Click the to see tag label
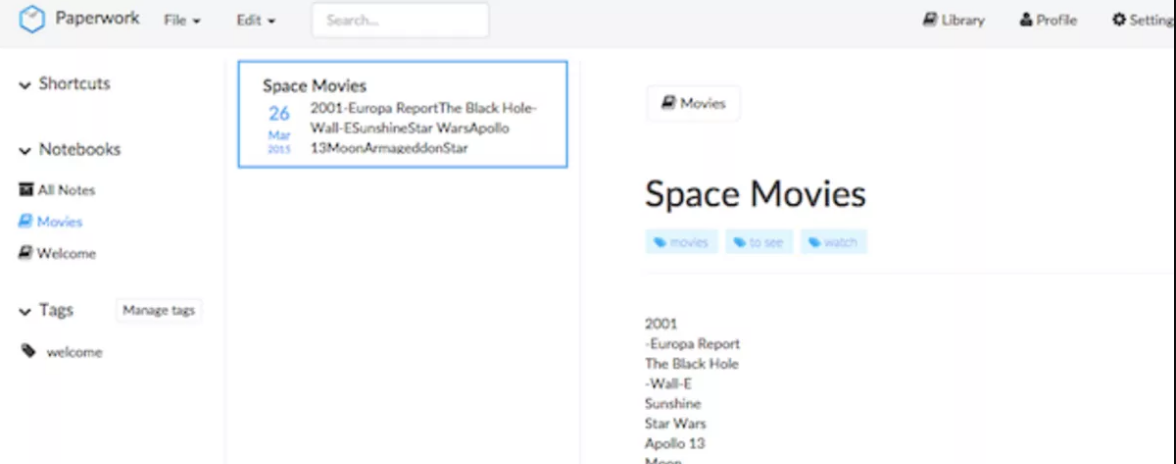Screen dimensions: 1176x464 tap(758, 242)
